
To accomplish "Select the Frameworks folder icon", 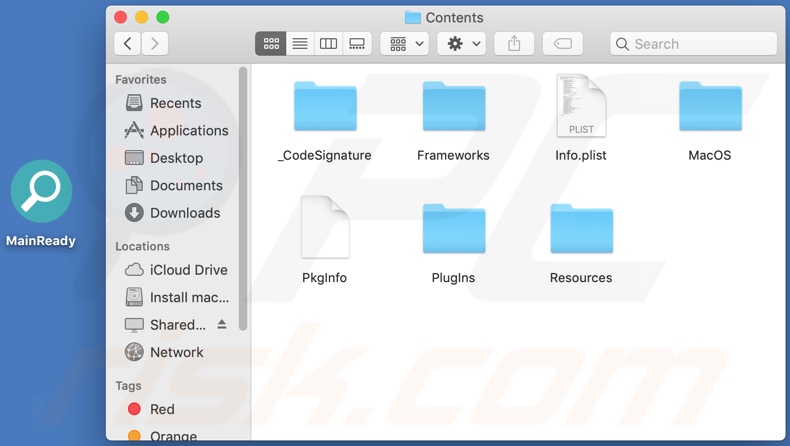I will point(454,106).
